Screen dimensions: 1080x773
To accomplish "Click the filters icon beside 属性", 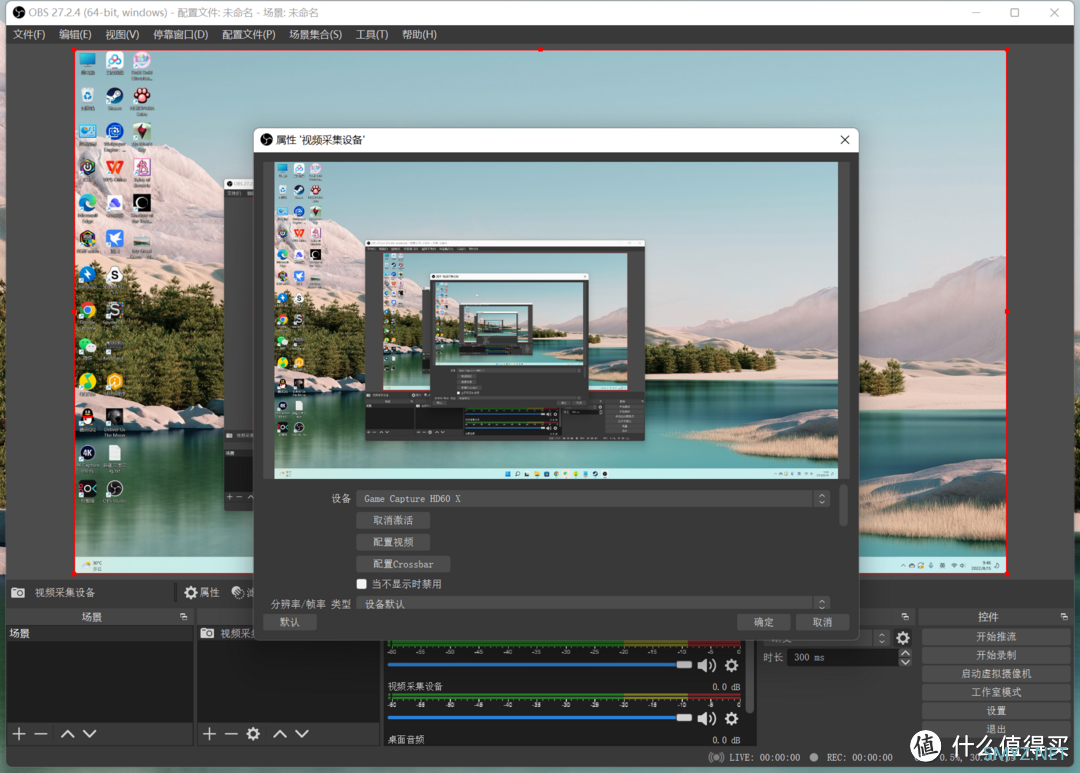I will (238, 592).
